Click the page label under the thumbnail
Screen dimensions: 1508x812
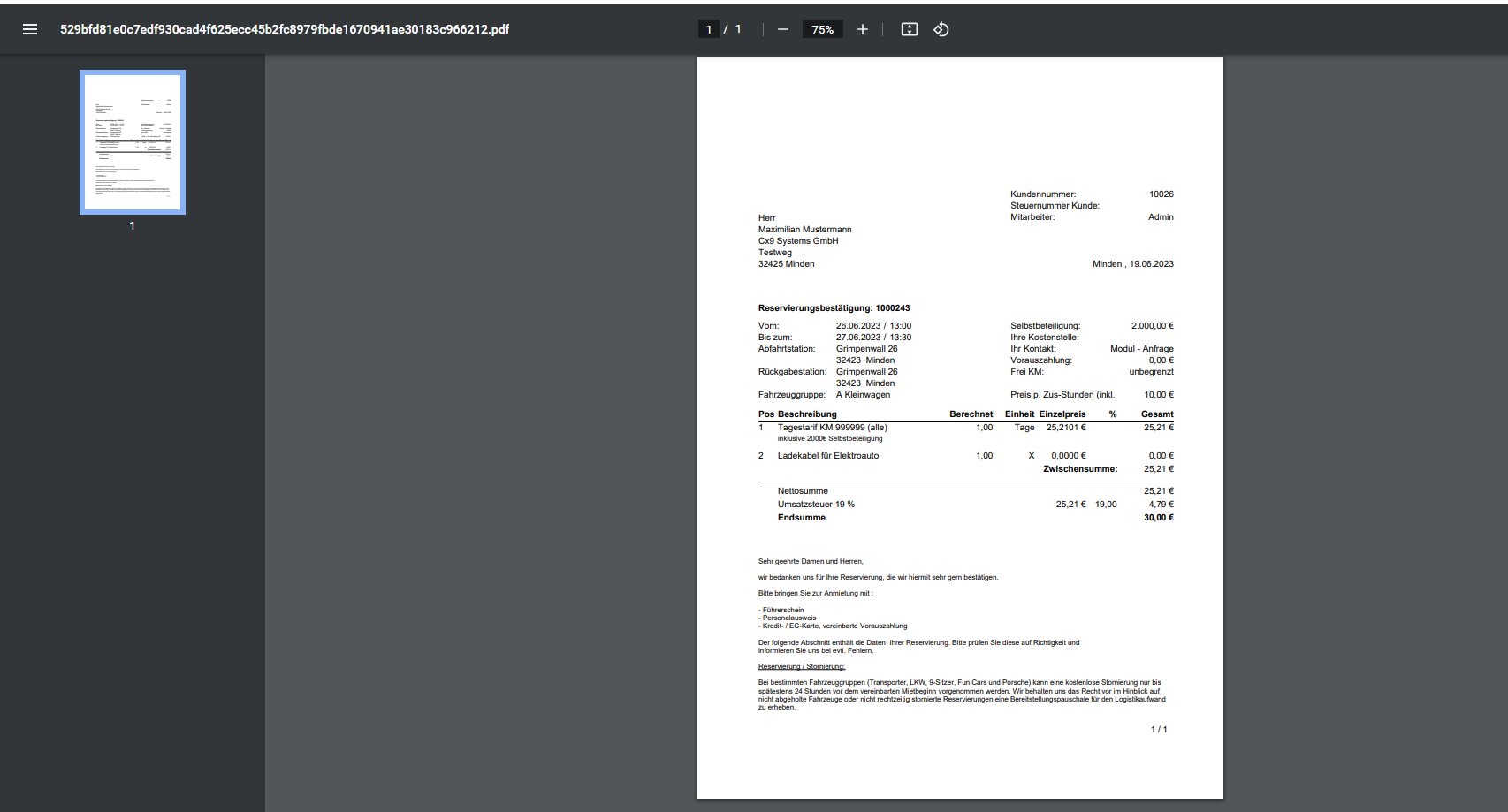(x=133, y=226)
